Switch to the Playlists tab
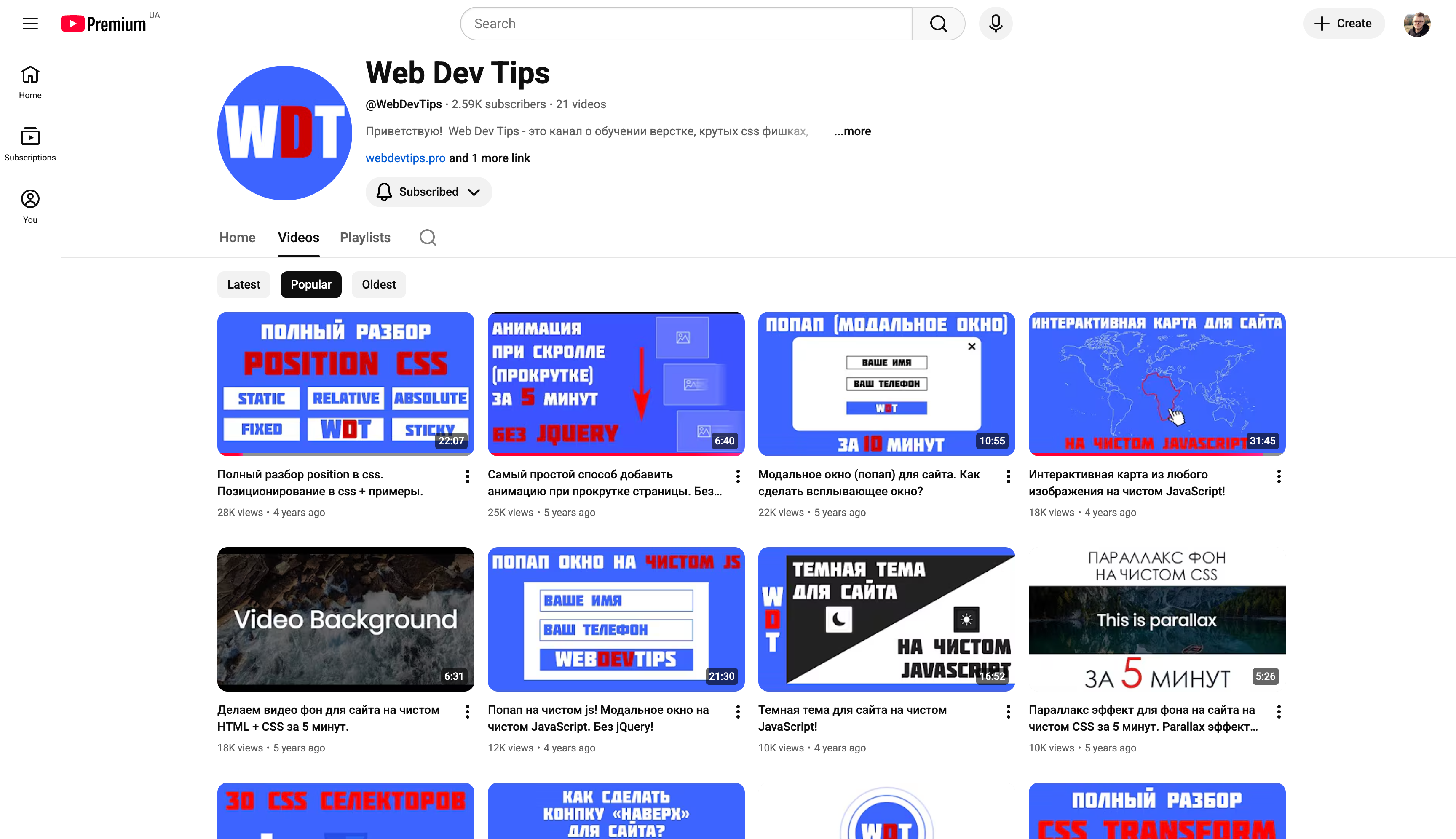Screen dimensions: 1456x839 (365, 238)
